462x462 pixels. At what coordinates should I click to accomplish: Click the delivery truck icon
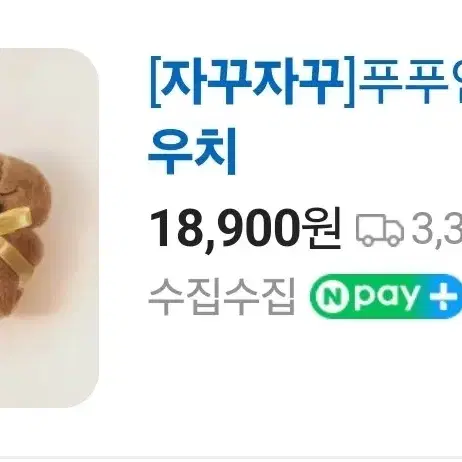tap(380, 230)
